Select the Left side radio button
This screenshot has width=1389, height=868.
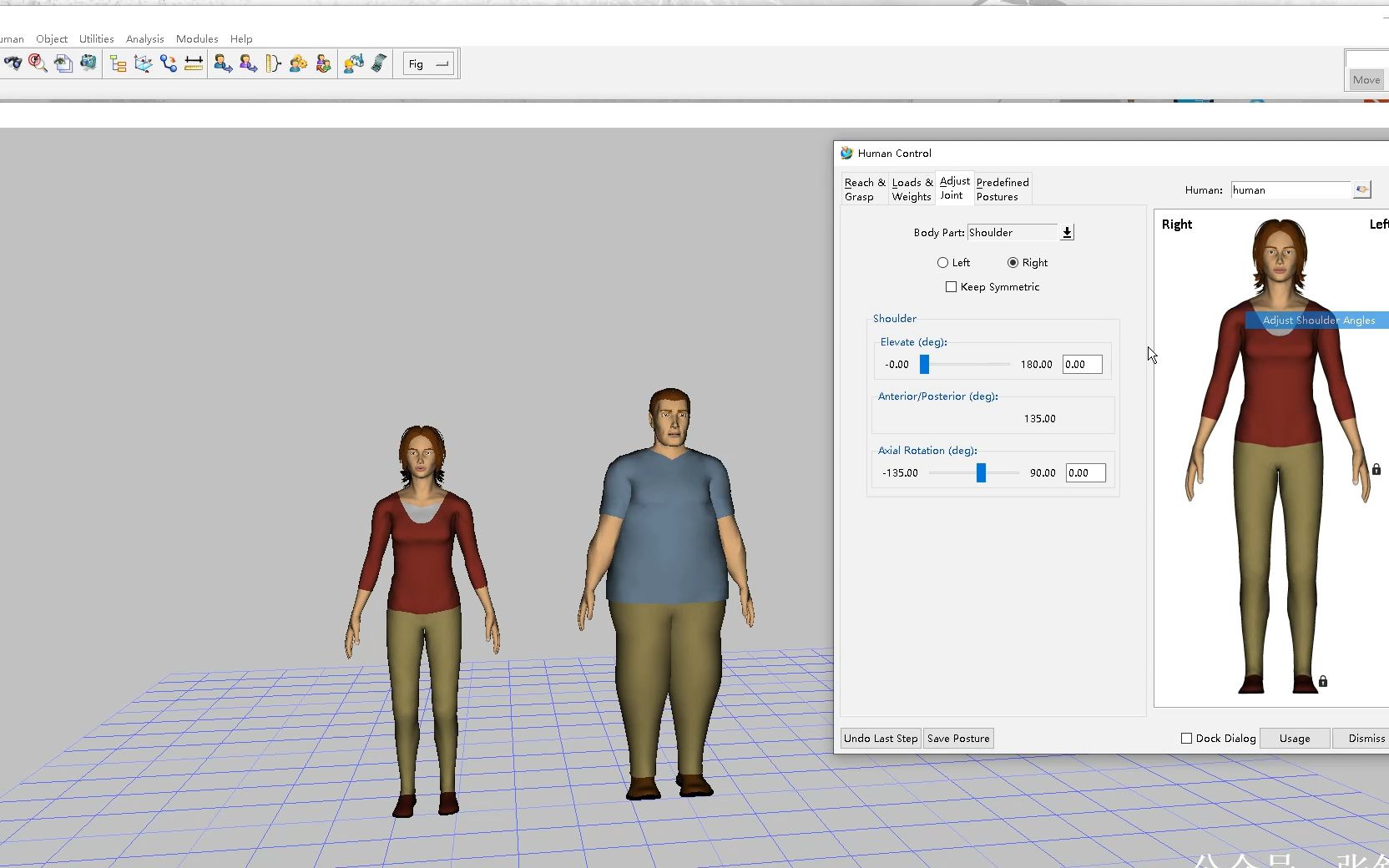point(942,262)
